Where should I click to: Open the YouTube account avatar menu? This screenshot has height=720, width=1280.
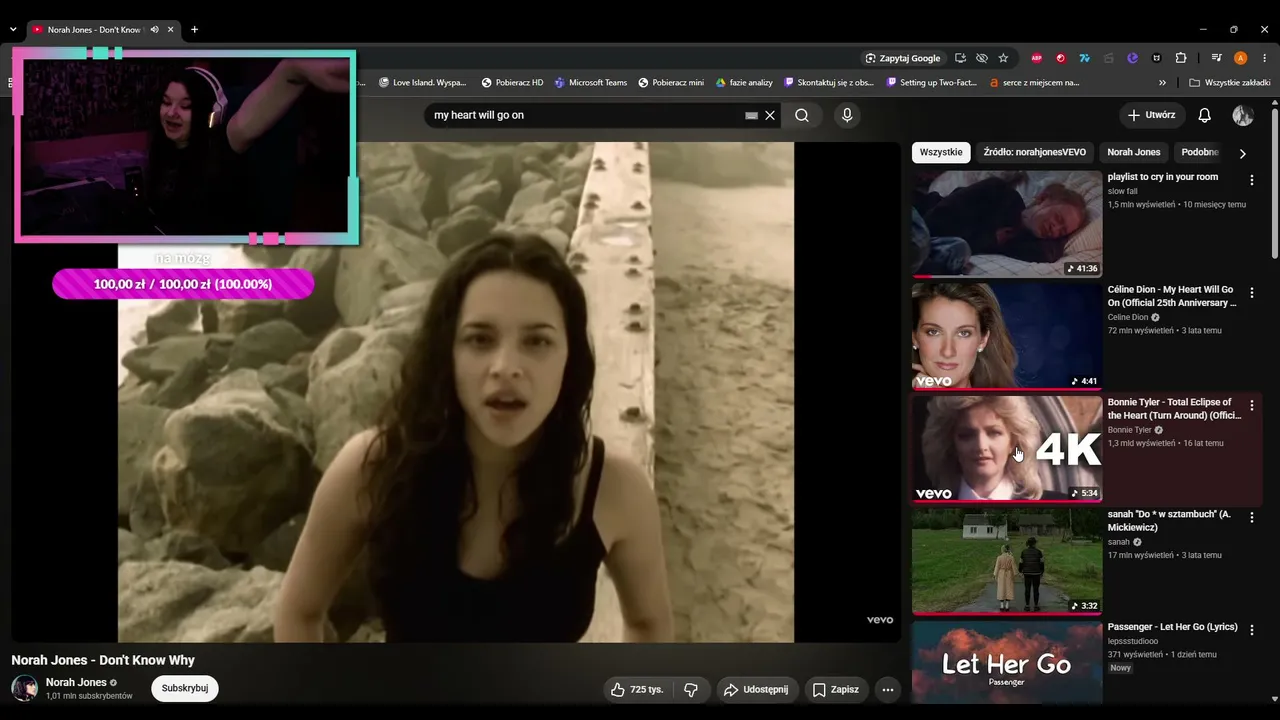[x=1243, y=115]
